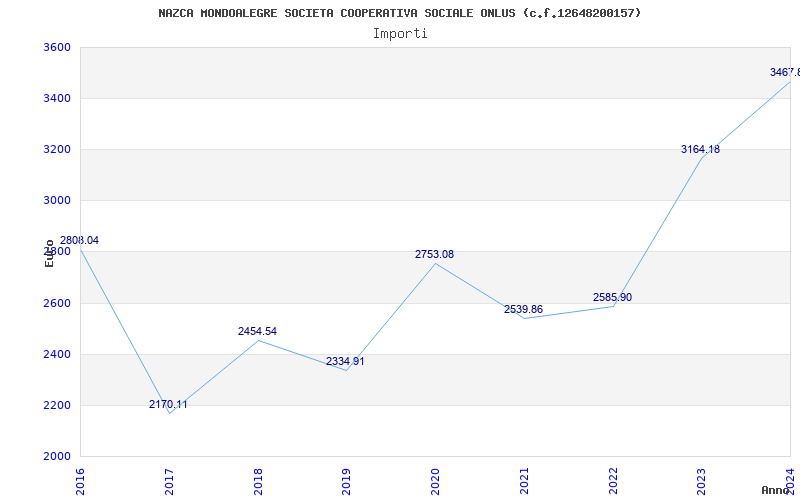Click the 3400 y-axis value
Screen dimensions: 800x500
56,98
